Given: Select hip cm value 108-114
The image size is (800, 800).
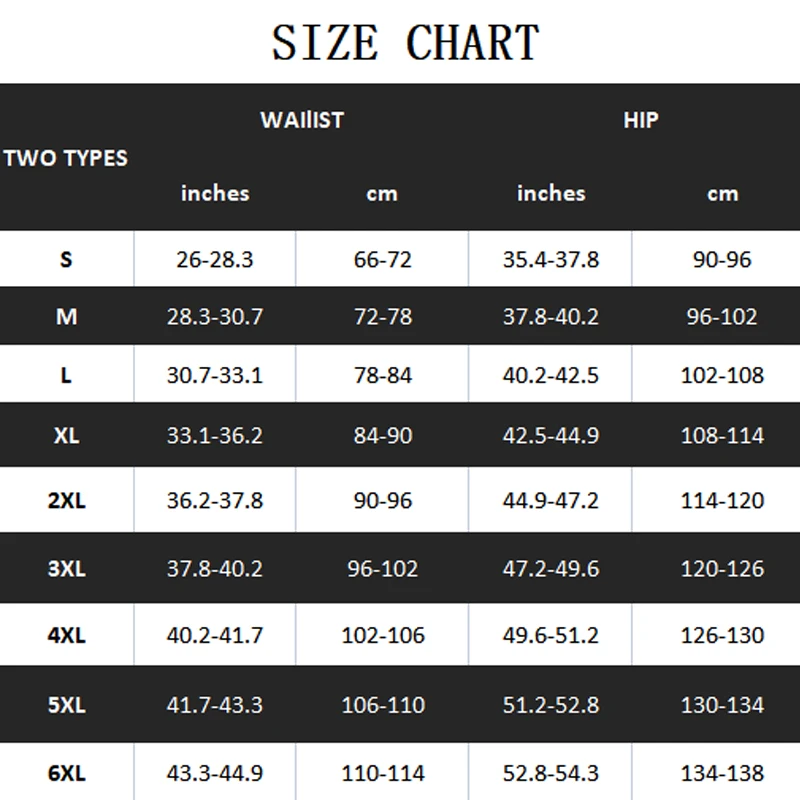Looking at the screenshot, I should point(722,436).
